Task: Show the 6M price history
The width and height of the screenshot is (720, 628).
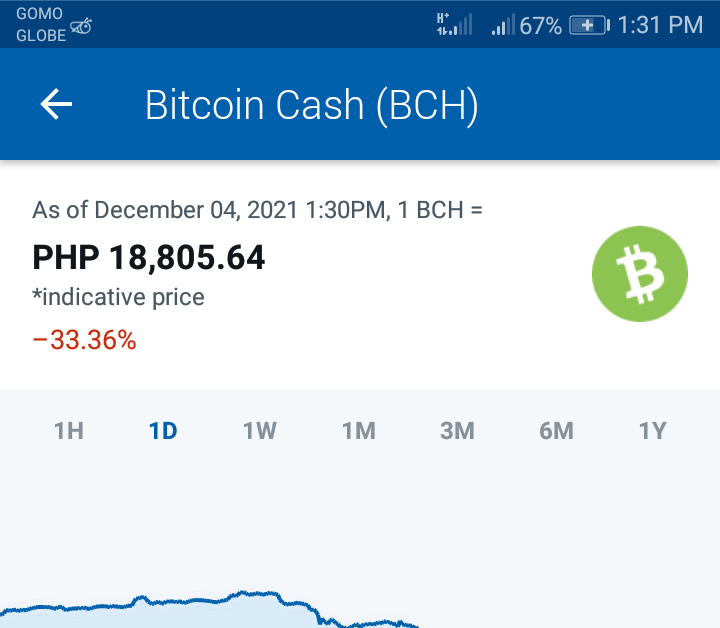Action: pos(557,431)
